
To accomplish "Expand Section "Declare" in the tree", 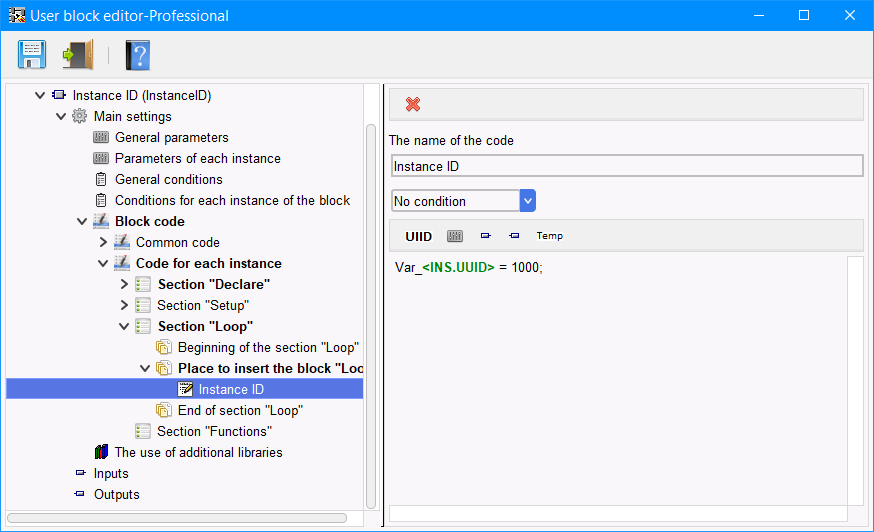I will click(124, 284).
